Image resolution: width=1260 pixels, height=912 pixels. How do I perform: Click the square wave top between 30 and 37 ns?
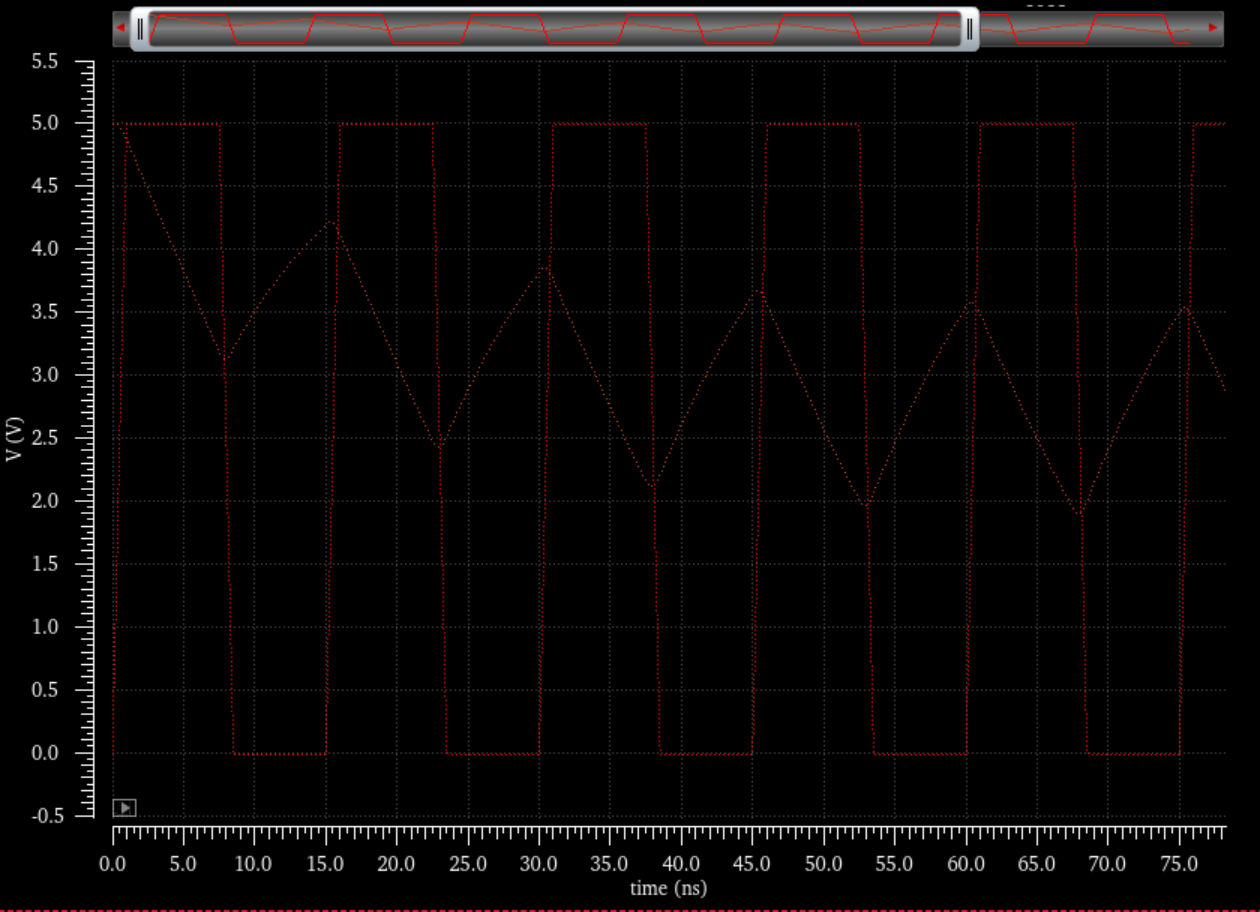tap(600, 124)
